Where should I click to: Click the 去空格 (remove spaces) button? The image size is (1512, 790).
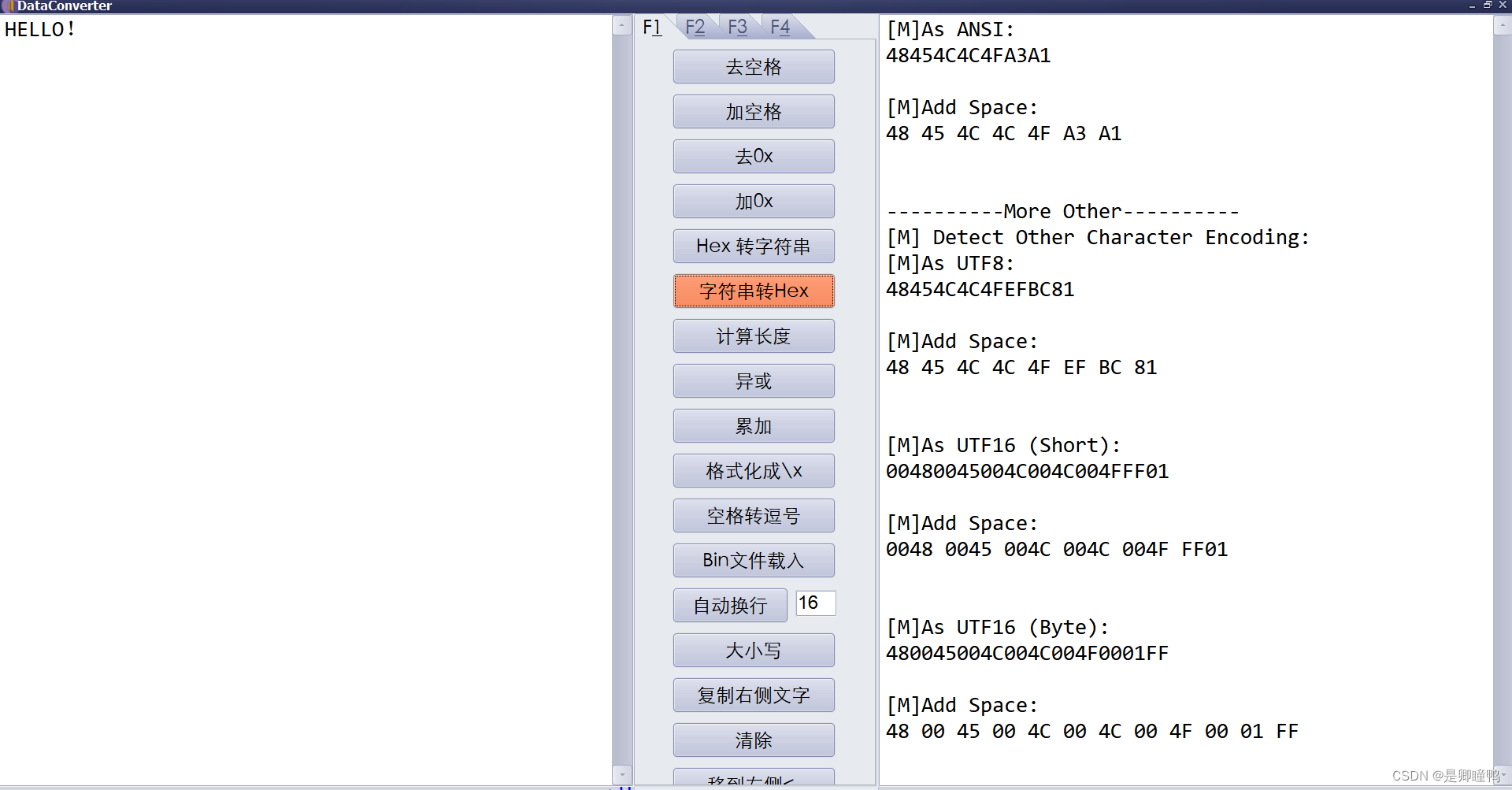pyautogui.click(x=753, y=66)
